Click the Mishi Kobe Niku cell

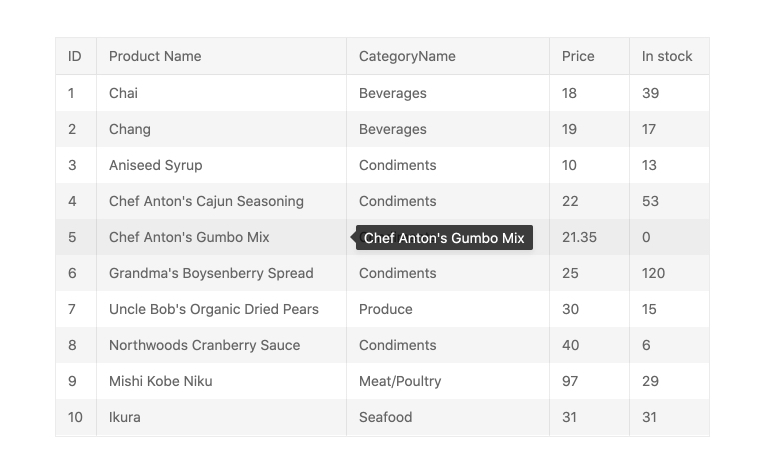coord(160,381)
